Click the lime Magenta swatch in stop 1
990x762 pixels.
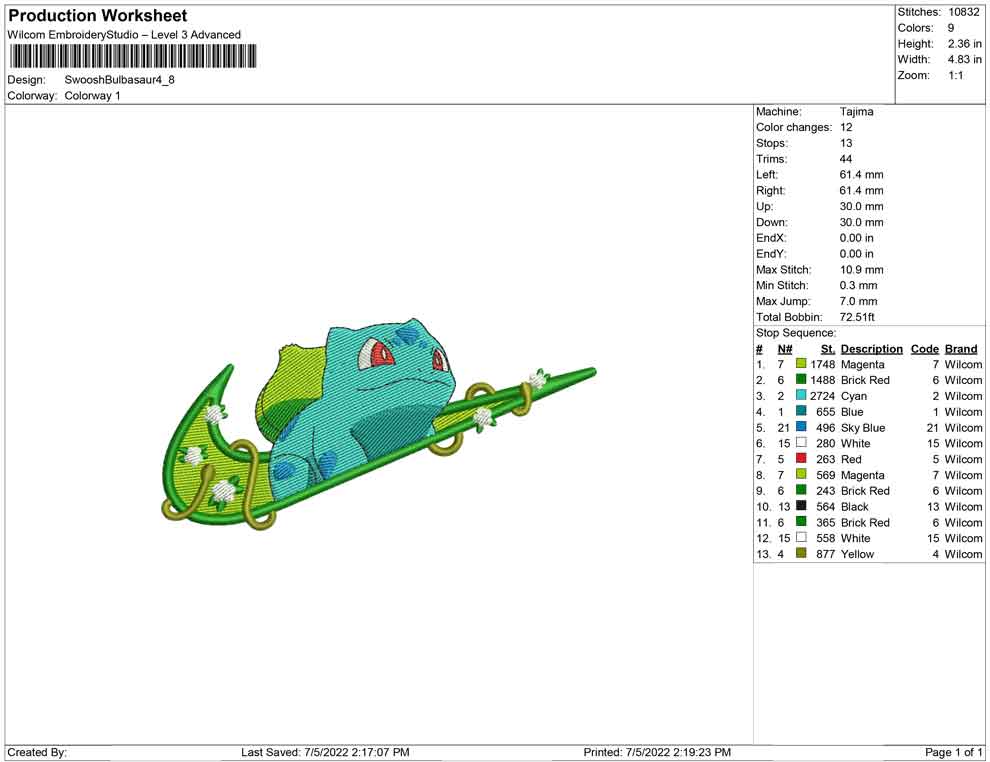click(x=801, y=364)
